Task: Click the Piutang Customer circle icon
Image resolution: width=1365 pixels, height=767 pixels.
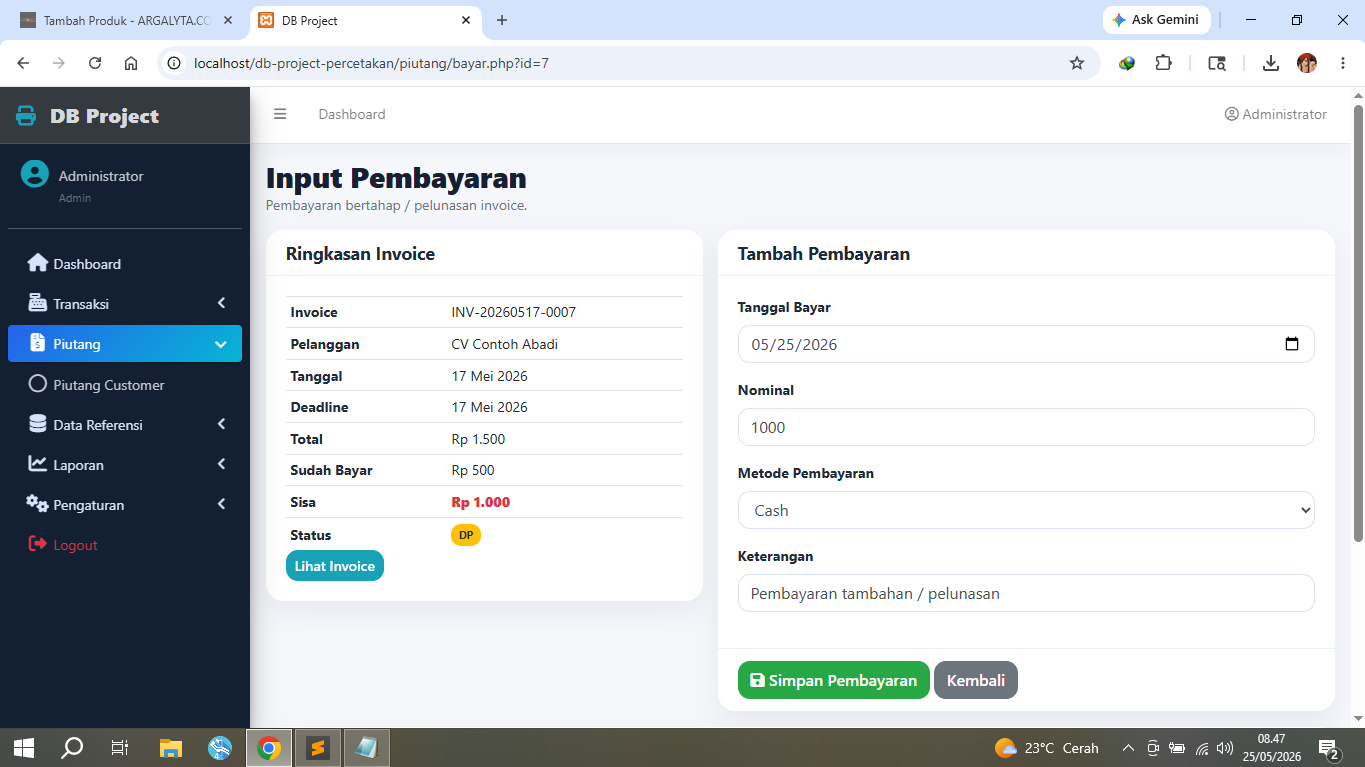Action: pos(38,384)
